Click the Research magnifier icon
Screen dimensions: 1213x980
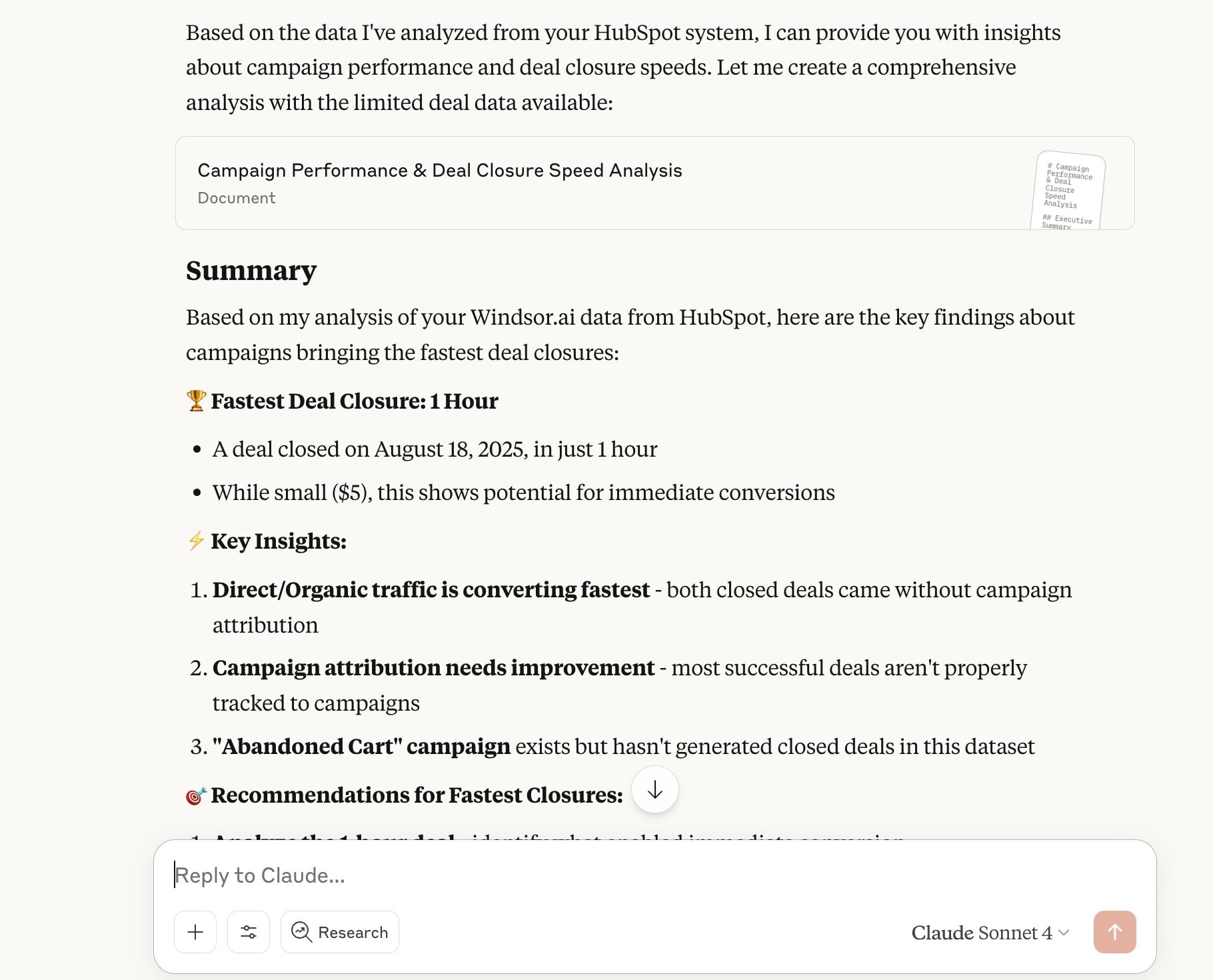301,933
